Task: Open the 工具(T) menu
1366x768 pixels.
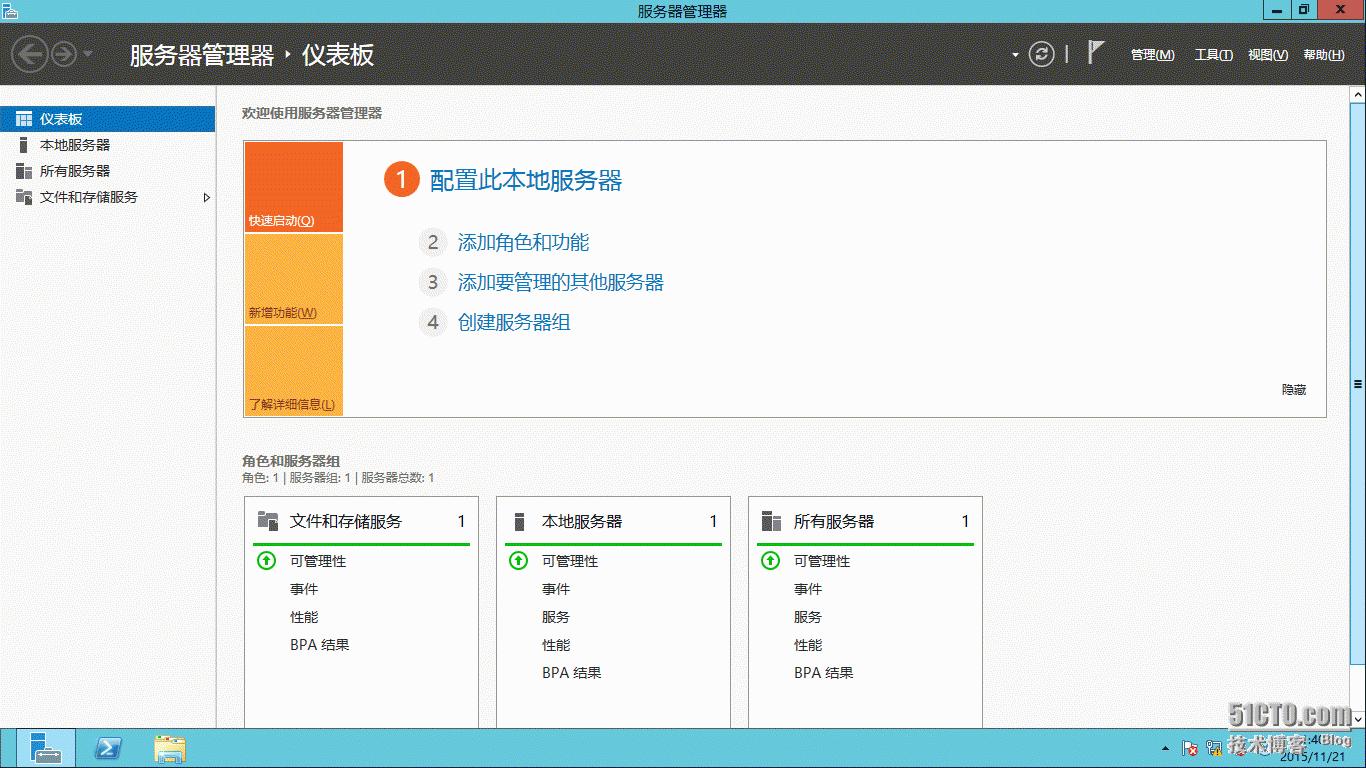Action: point(1212,55)
